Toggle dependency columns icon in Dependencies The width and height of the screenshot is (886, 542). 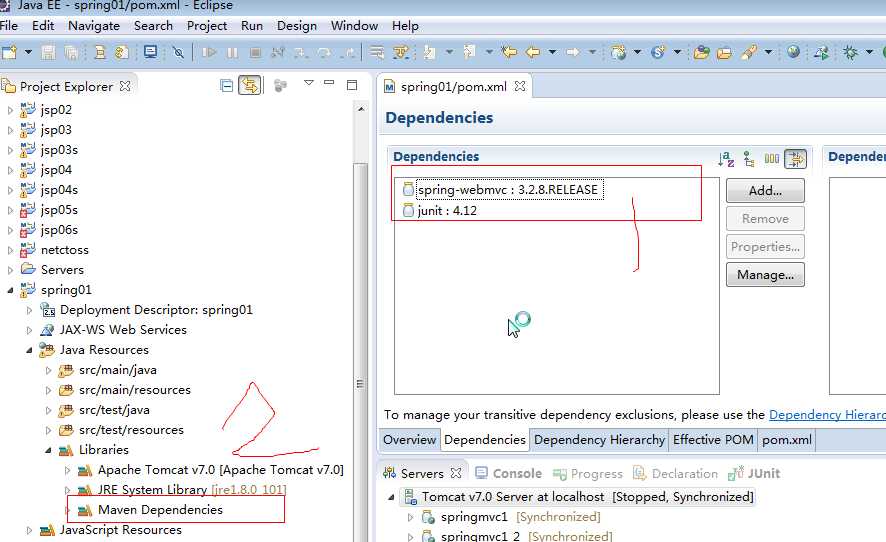(x=772, y=159)
